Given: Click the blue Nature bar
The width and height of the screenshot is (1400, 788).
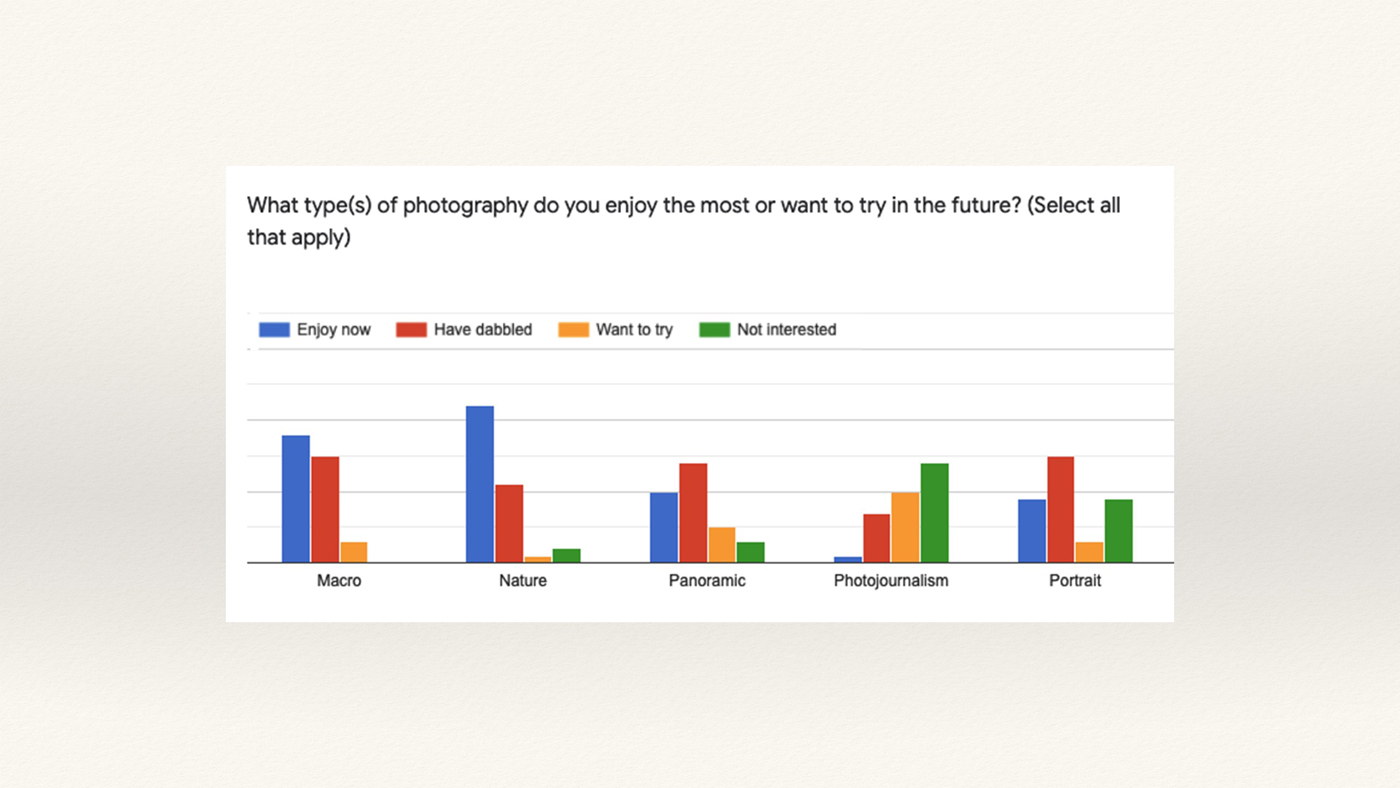Looking at the screenshot, I should (x=480, y=484).
